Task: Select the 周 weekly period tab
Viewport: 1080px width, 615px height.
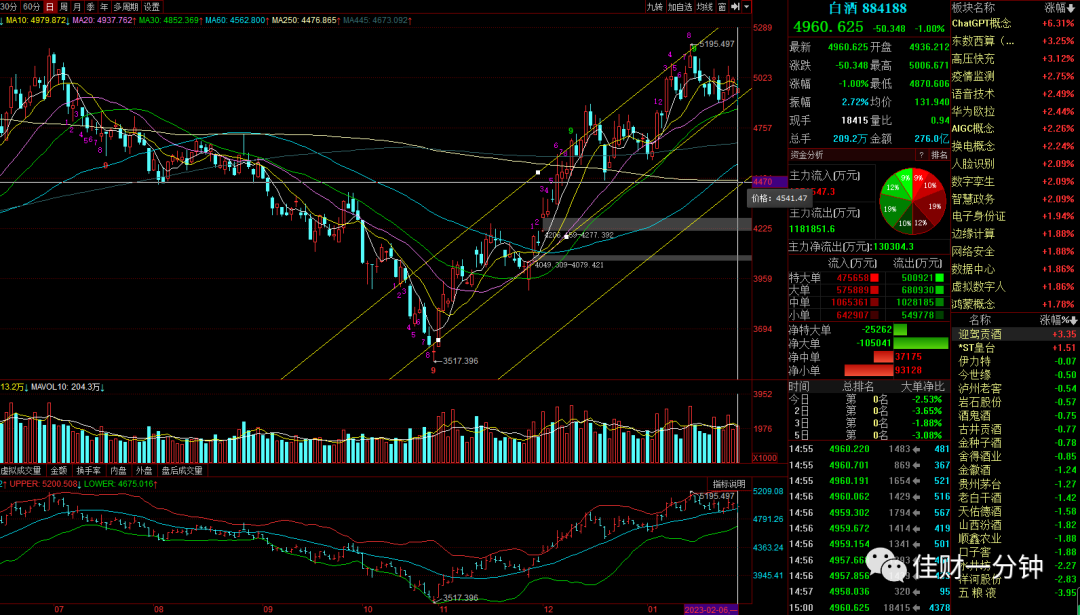Action: 63,7
